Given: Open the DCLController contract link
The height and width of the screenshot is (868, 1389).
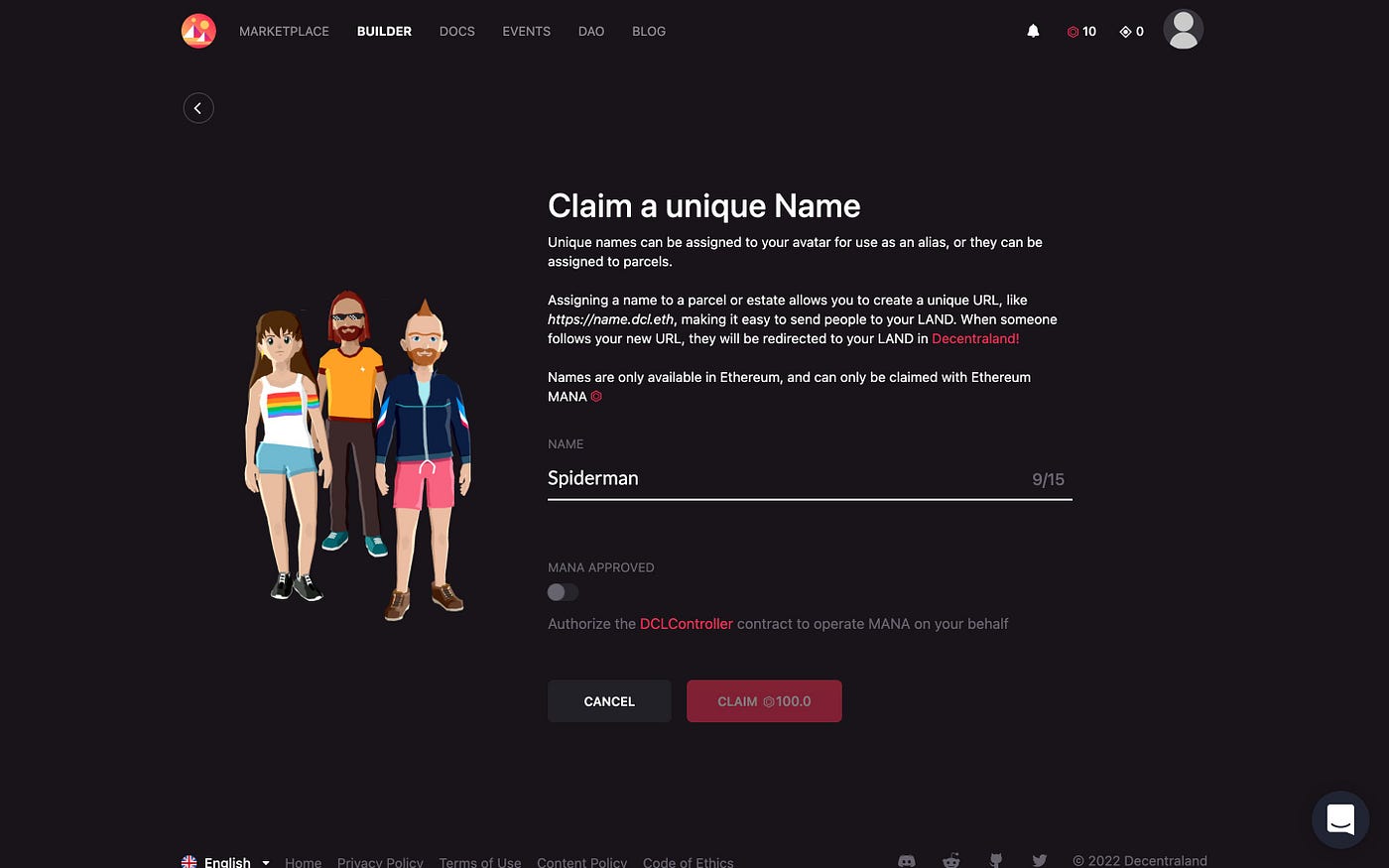Looking at the screenshot, I should click(687, 624).
